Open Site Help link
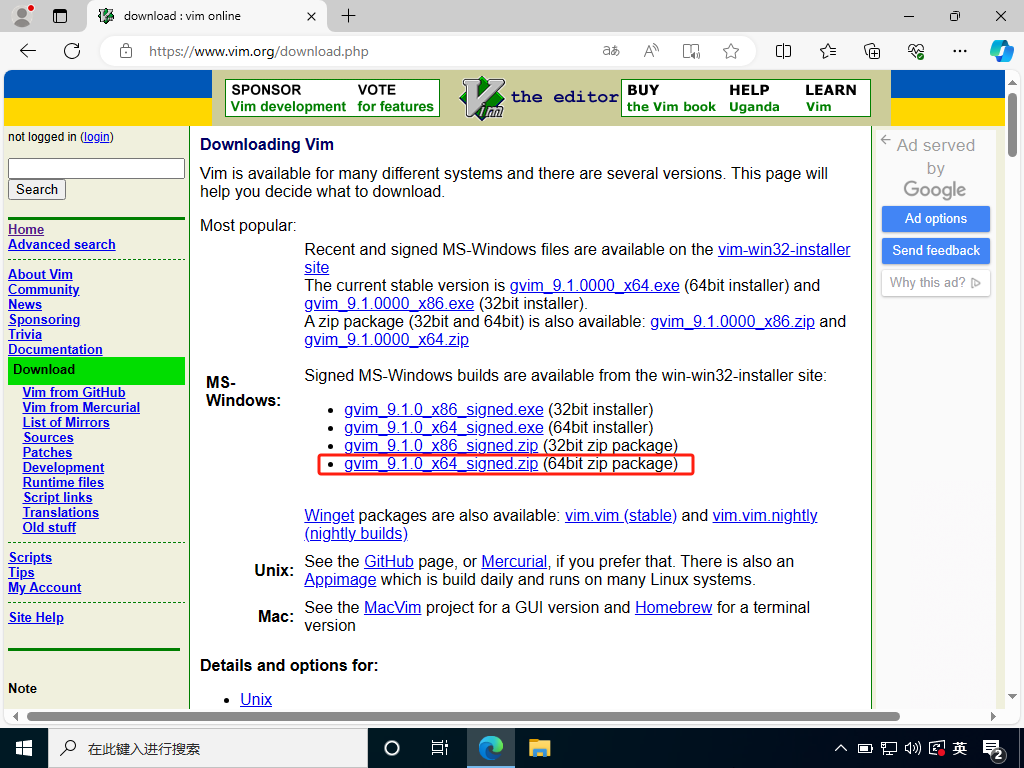The image size is (1024, 768). (x=36, y=617)
